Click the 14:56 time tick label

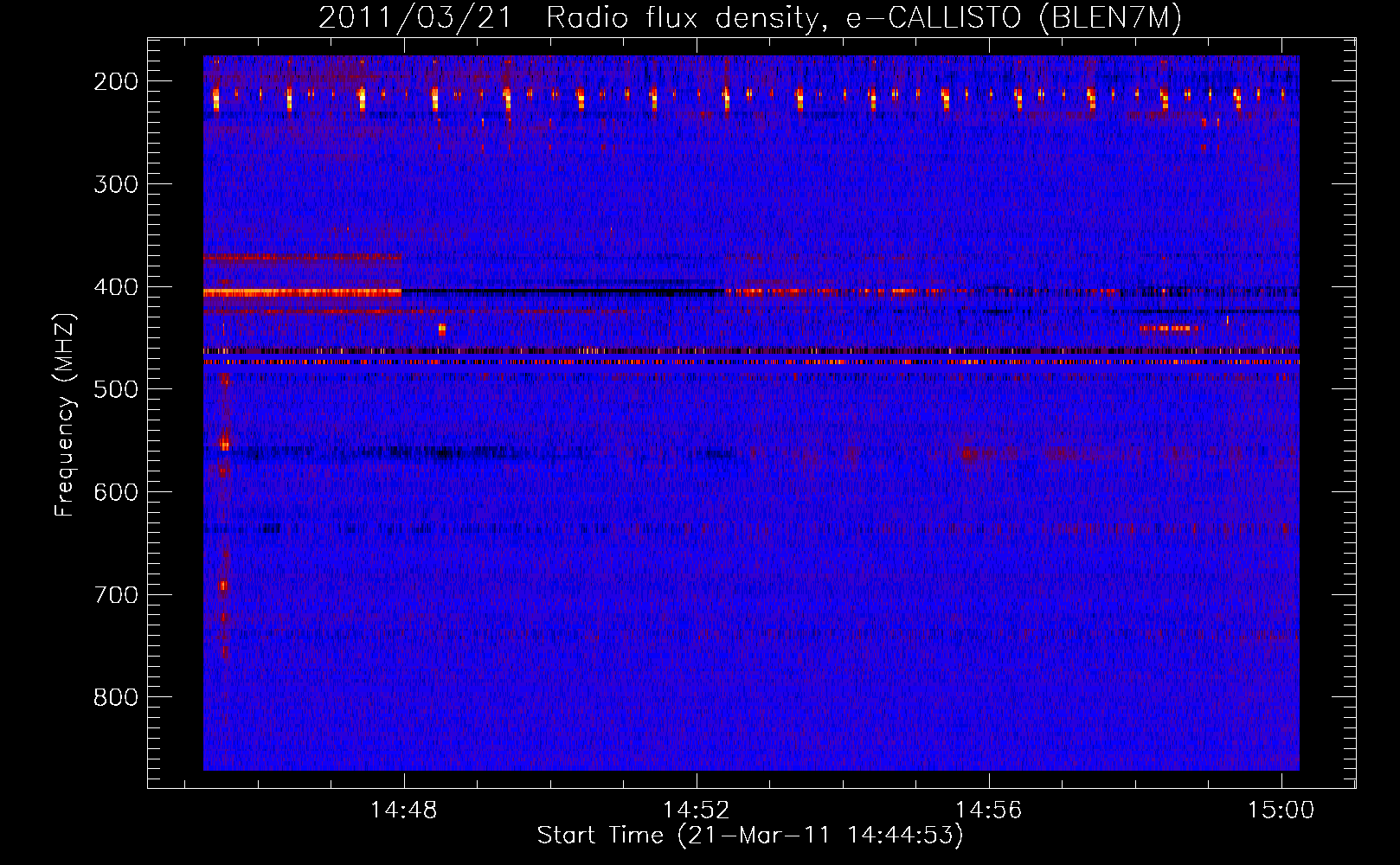click(988, 811)
